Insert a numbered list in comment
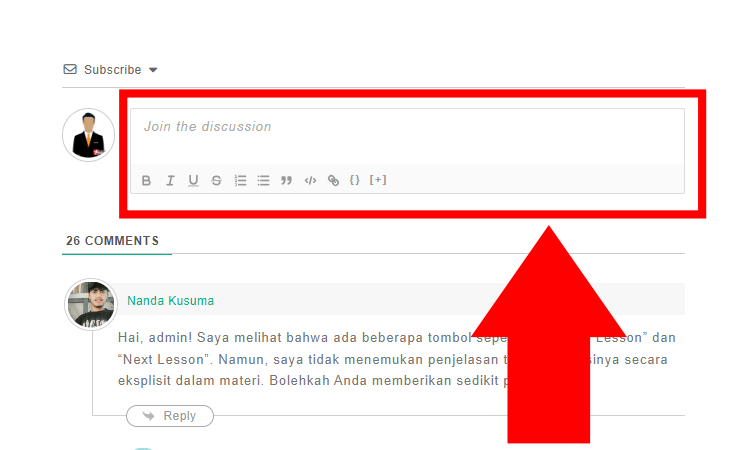The height and width of the screenshot is (450, 743). point(240,181)
